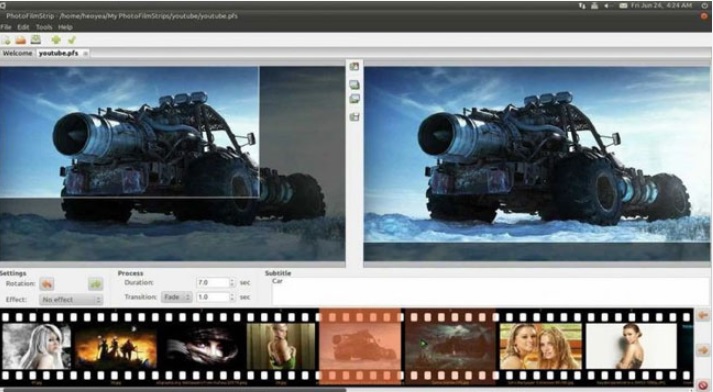Switch to the Welcome tab
Screen dimensions: 713x392
click(17, 53)
